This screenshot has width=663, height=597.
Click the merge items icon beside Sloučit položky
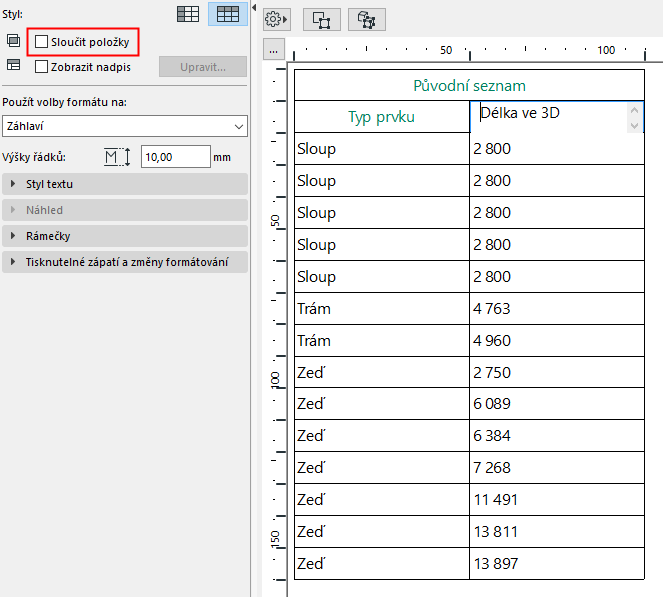tap(13, 41)
